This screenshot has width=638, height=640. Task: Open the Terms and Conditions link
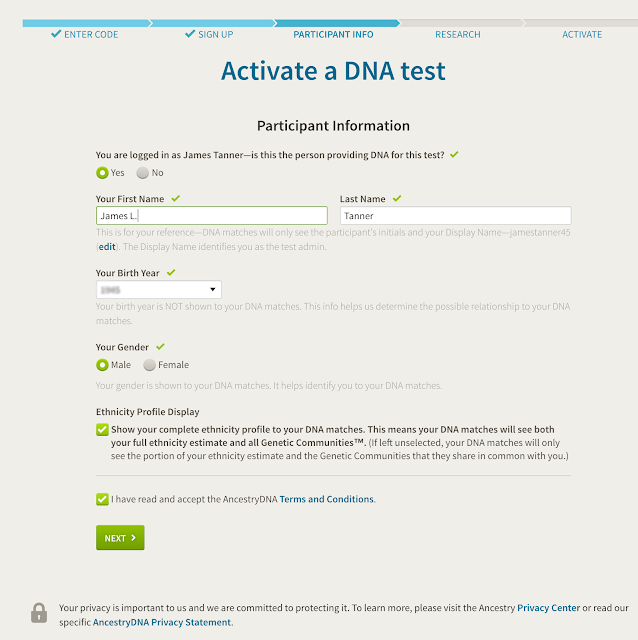(327, 499)
